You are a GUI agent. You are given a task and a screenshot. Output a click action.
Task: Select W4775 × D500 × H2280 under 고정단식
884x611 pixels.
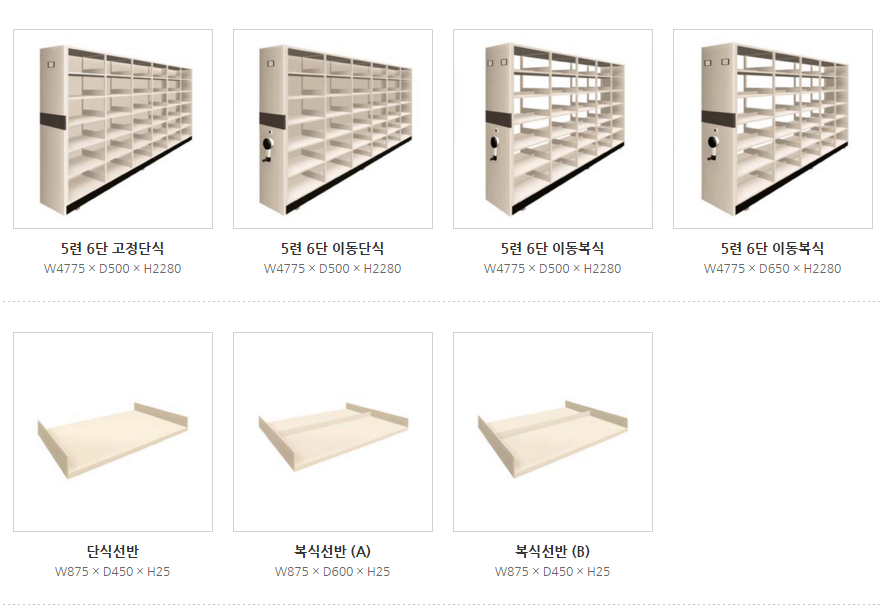click(113, 269)
